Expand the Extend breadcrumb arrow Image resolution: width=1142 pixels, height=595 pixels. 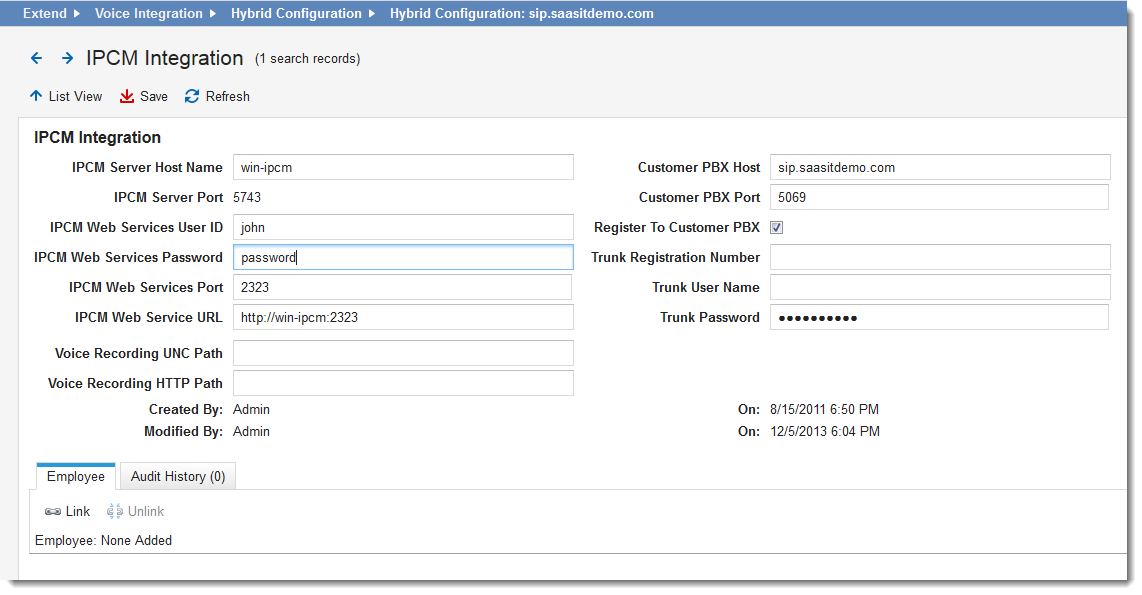pos(75,13)
